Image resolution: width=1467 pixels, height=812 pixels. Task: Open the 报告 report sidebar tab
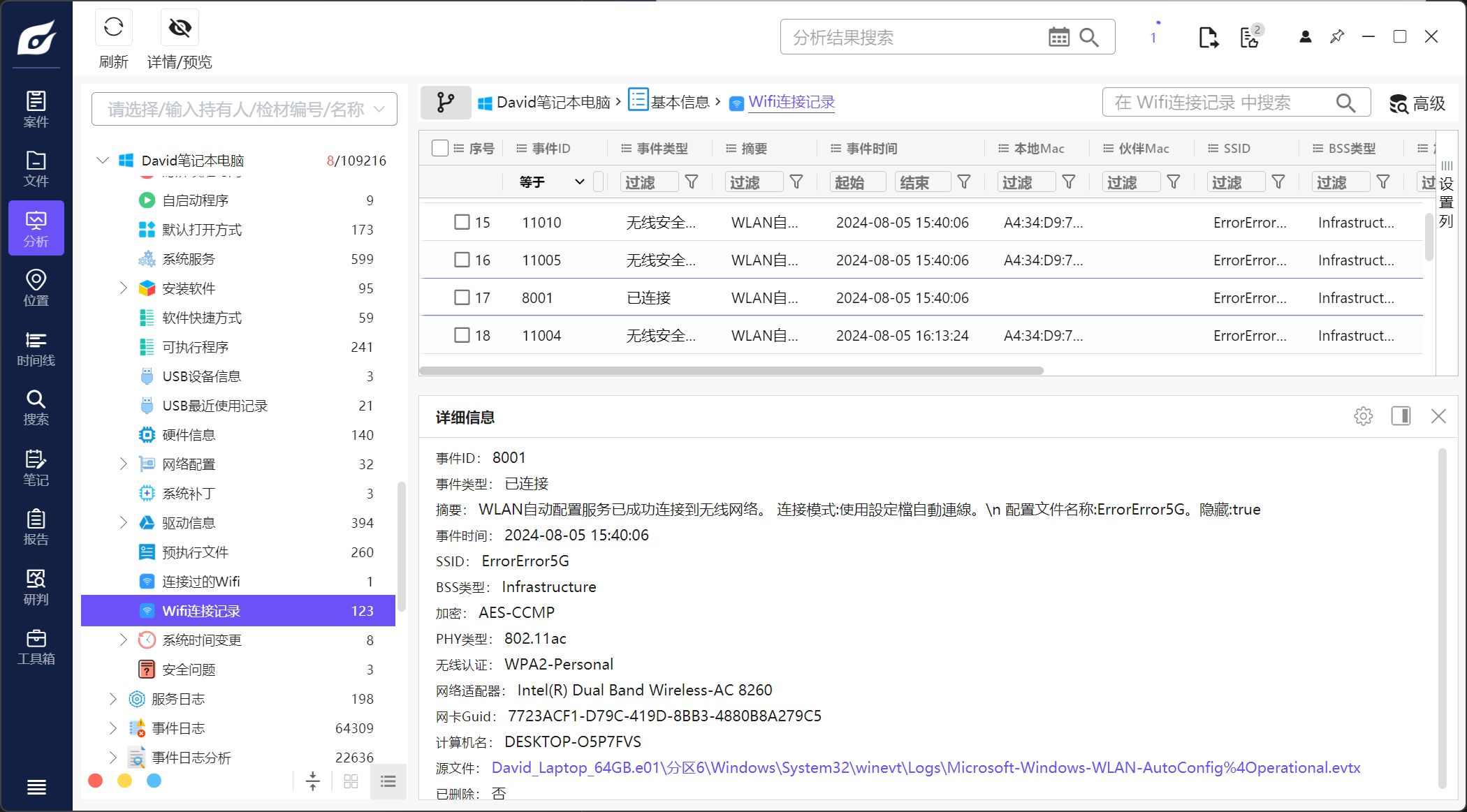[36, 527]
